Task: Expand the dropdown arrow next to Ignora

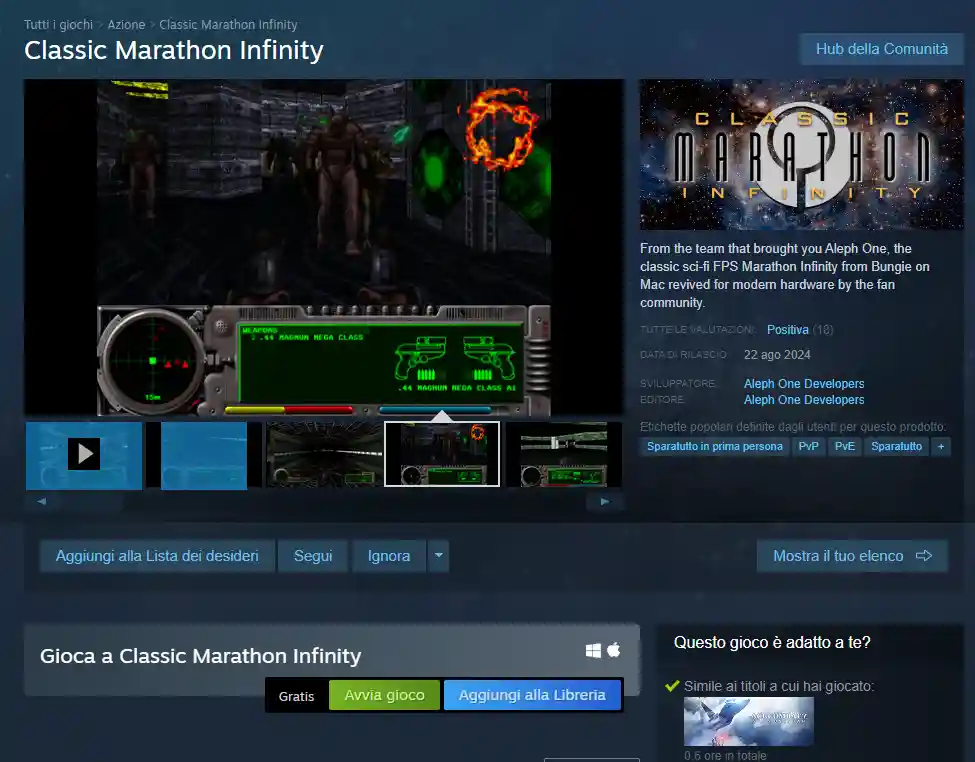Action: click(438, 556)
